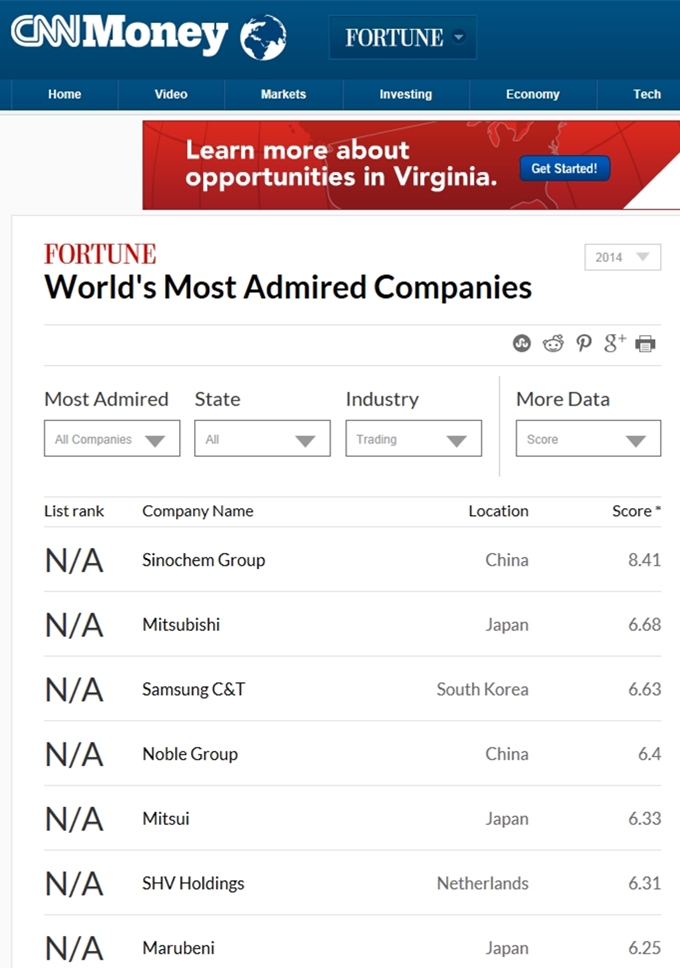Click the CNN Money globe logo
Screen dimensions: 680x968
[x=264, y=37]
